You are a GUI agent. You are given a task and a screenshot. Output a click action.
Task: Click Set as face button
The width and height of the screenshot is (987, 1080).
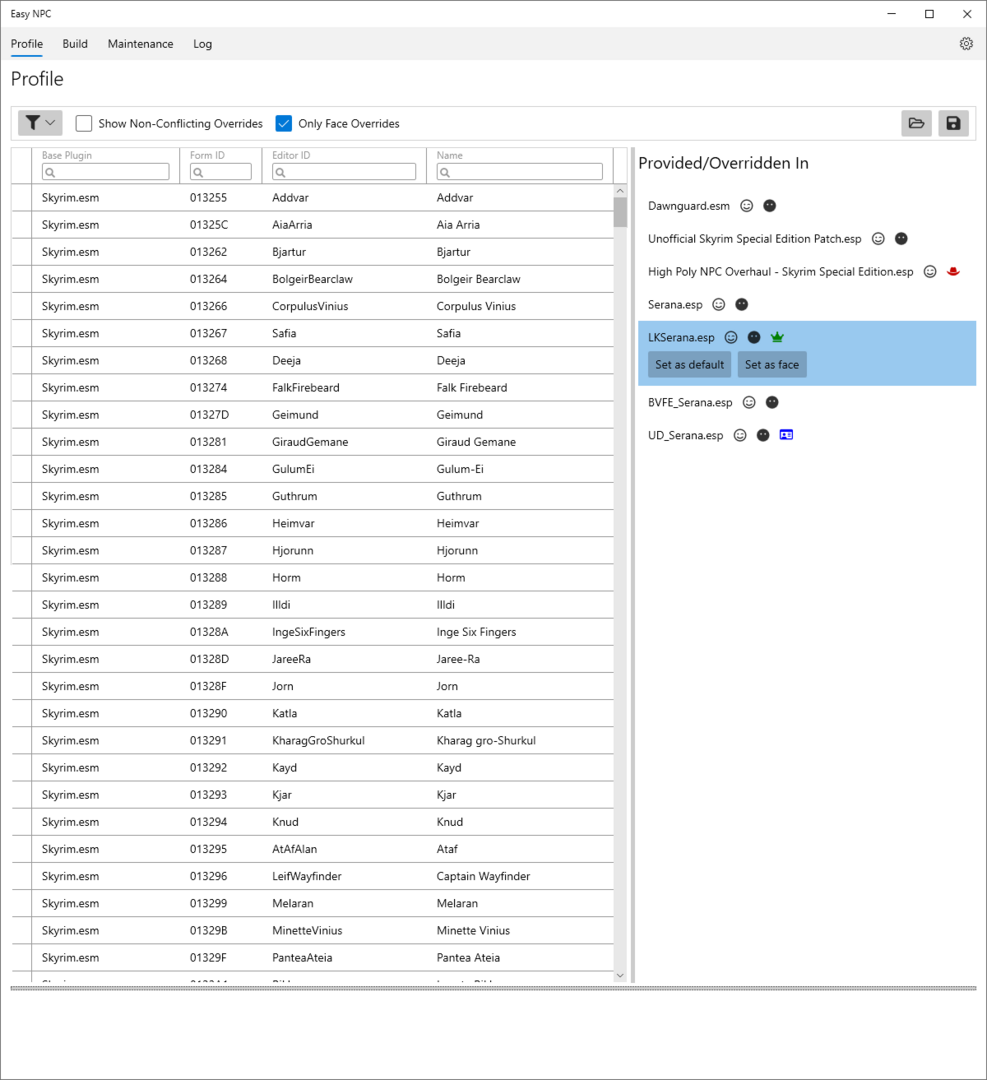(772, 364)
